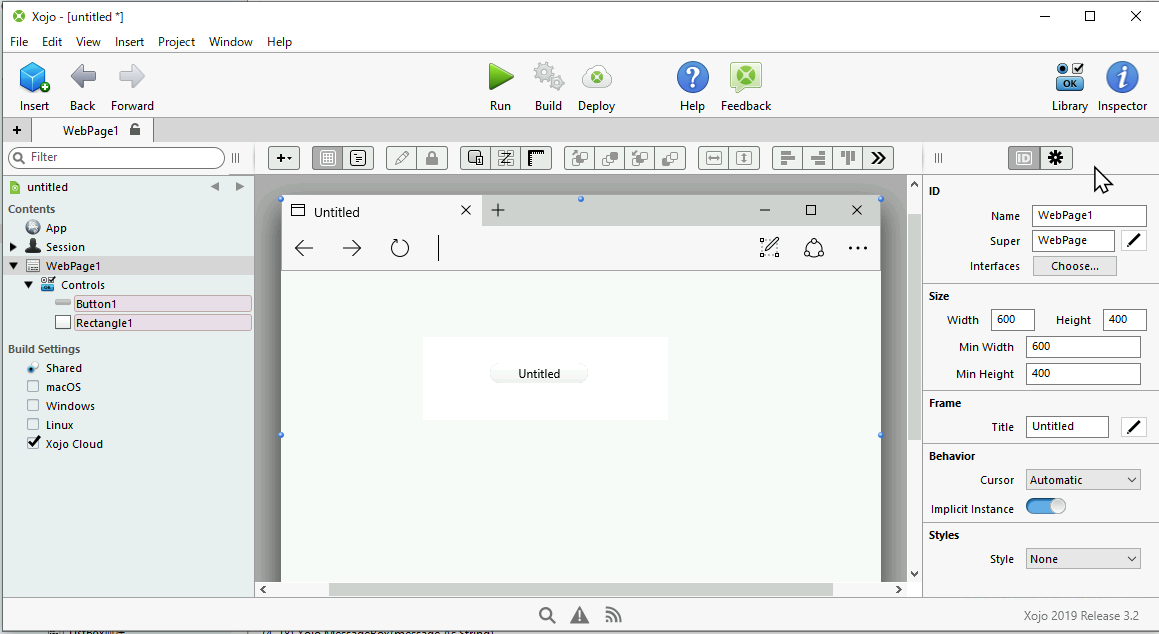Screen dimensions: 1159x634
Task: Click the lock icon on WebPage1 tab
Action: click(135, 129)
